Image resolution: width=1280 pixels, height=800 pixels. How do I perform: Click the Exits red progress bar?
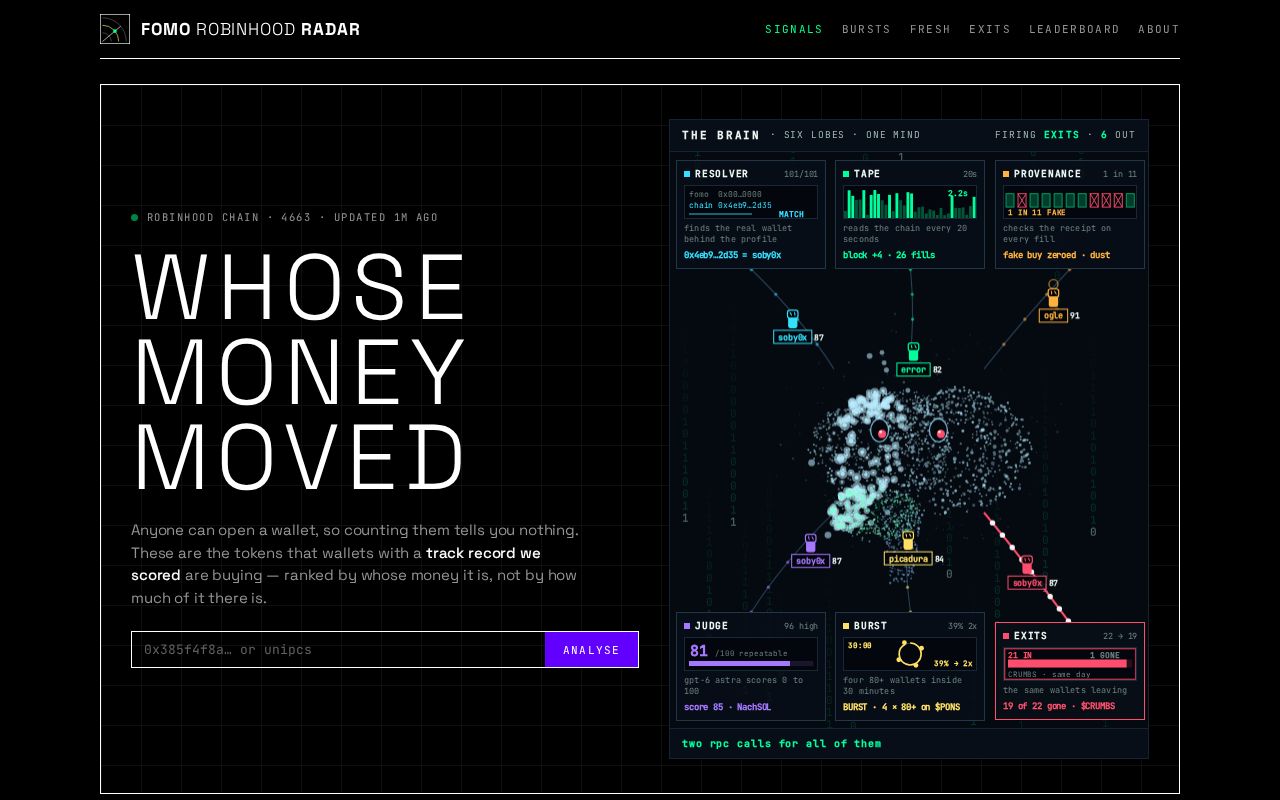point(1067,663)
